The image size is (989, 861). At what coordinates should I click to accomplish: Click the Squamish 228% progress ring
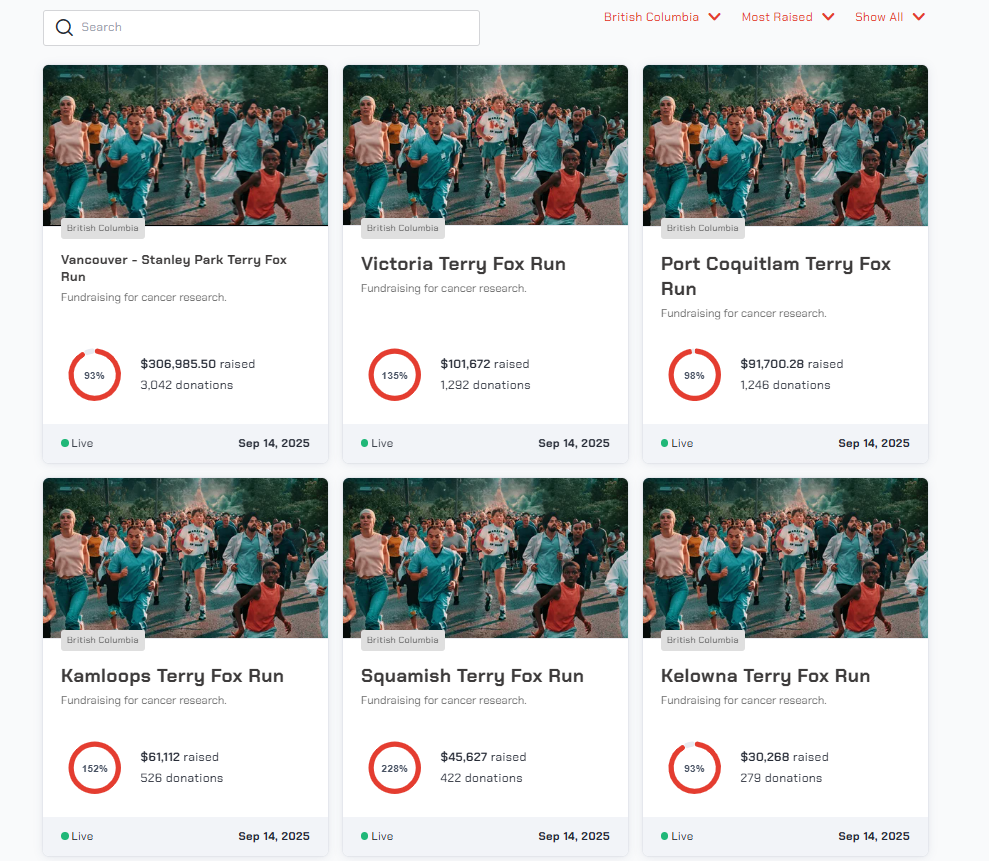[394, 768]
